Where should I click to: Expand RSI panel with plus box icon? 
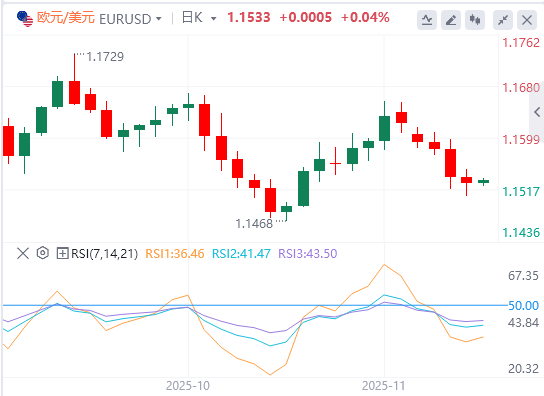point(62,253)
